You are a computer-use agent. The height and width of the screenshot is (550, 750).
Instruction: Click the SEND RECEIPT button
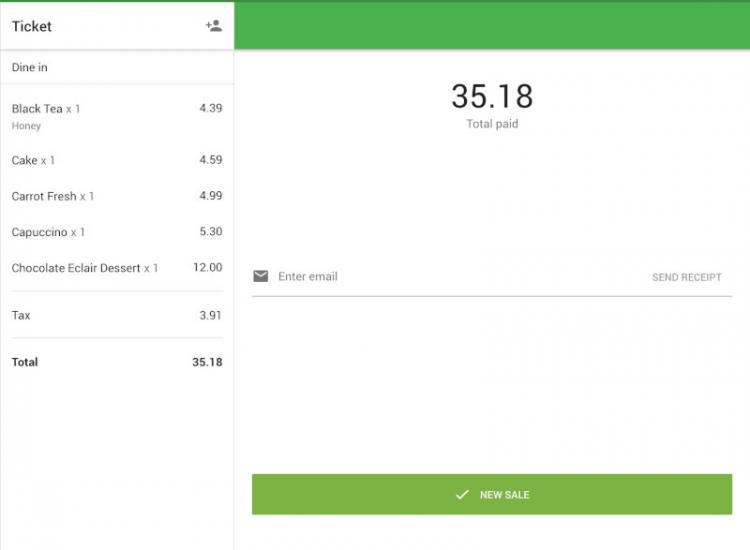click(687, 277)
